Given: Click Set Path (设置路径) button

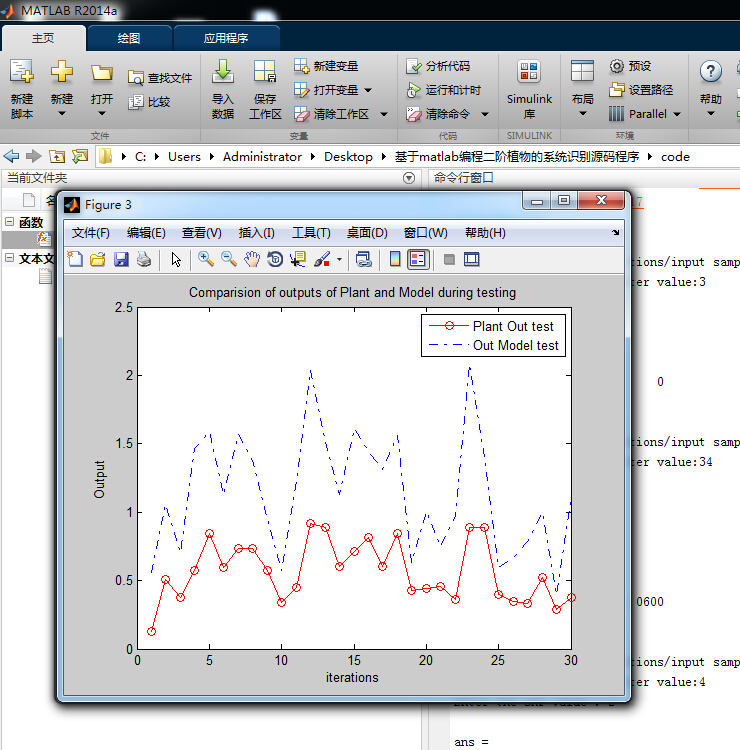Looking at the screenshot, I should (641, 90).
